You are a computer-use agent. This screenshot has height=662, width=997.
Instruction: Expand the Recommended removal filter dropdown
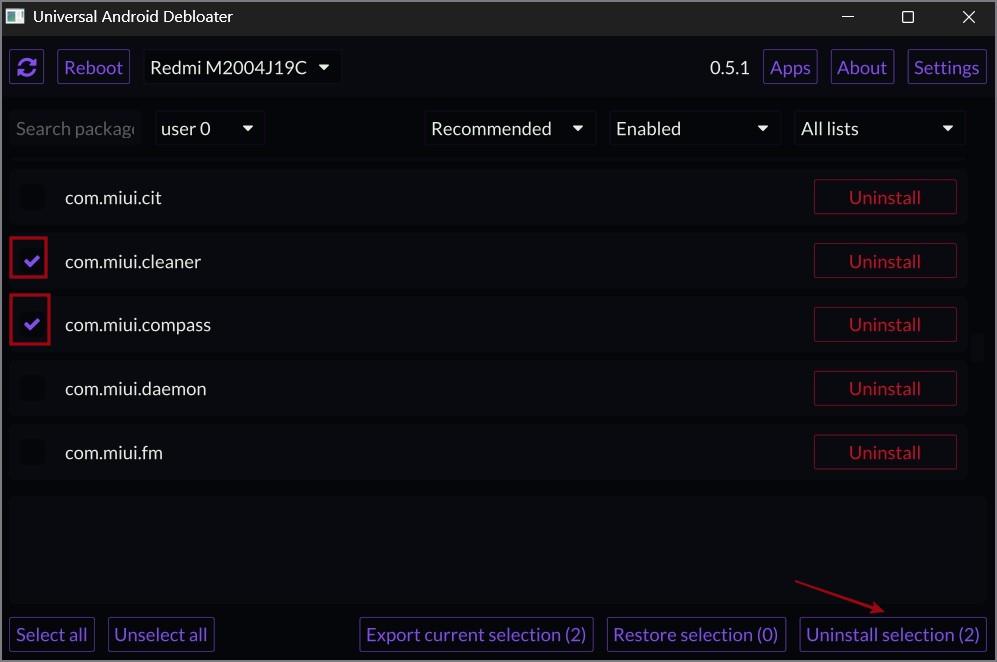509,128
